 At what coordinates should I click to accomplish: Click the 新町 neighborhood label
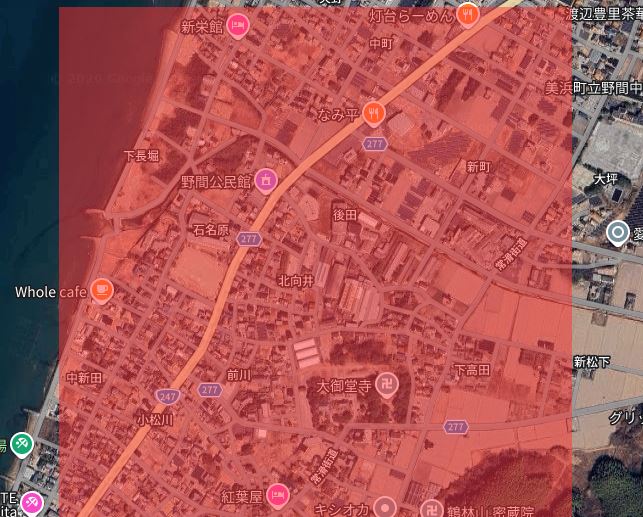coord(478,166)
